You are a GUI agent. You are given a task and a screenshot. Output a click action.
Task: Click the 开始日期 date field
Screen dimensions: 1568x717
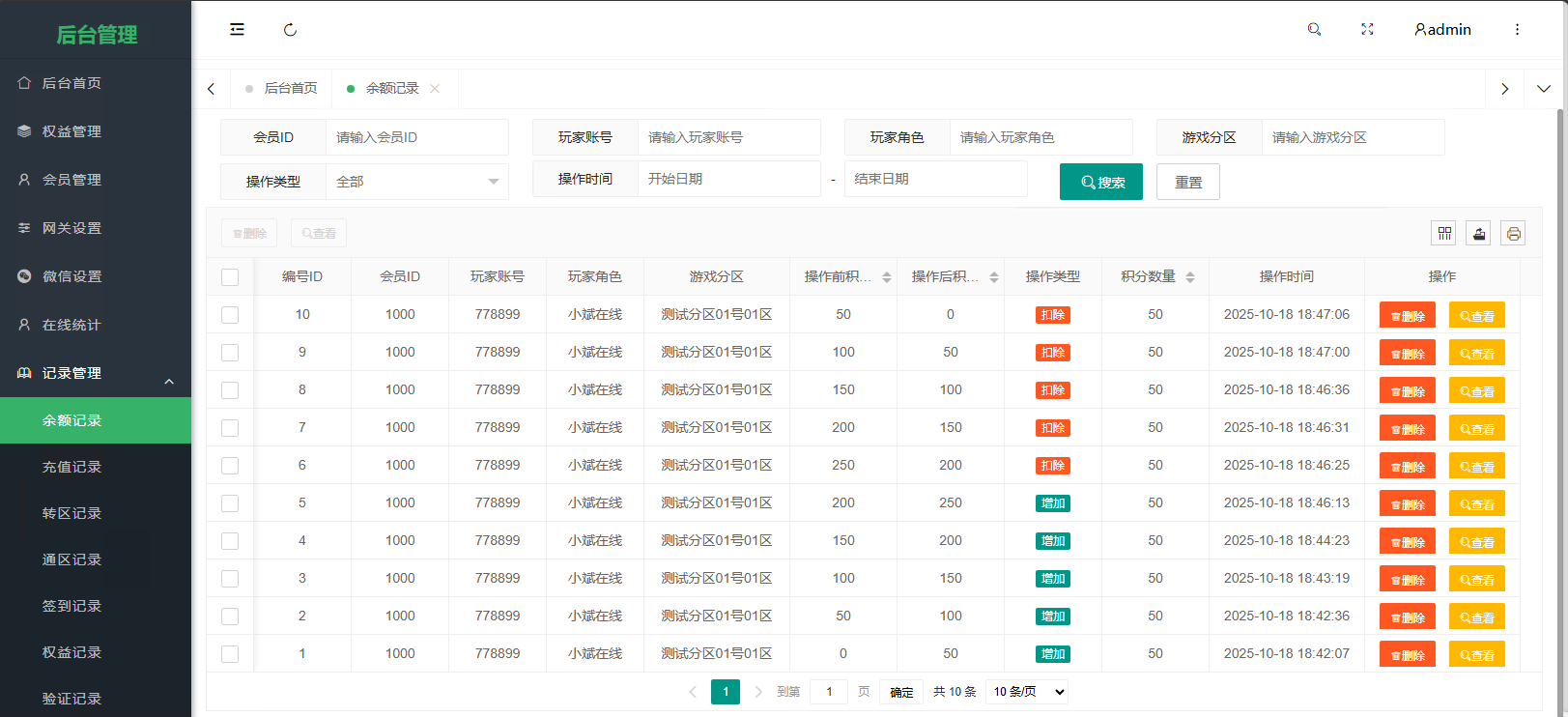(729, 179)
